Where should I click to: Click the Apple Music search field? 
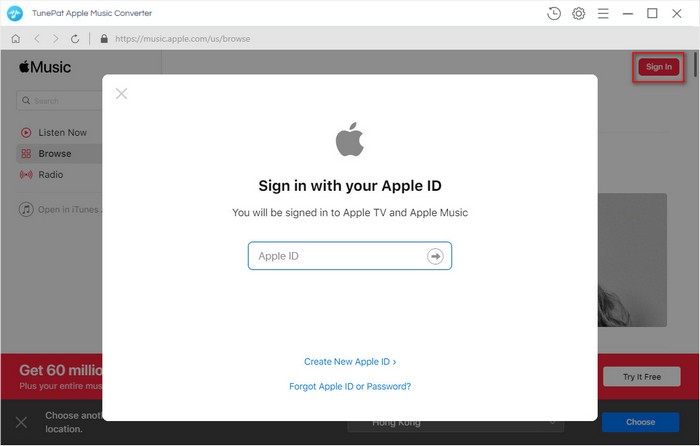click(59, 101)
